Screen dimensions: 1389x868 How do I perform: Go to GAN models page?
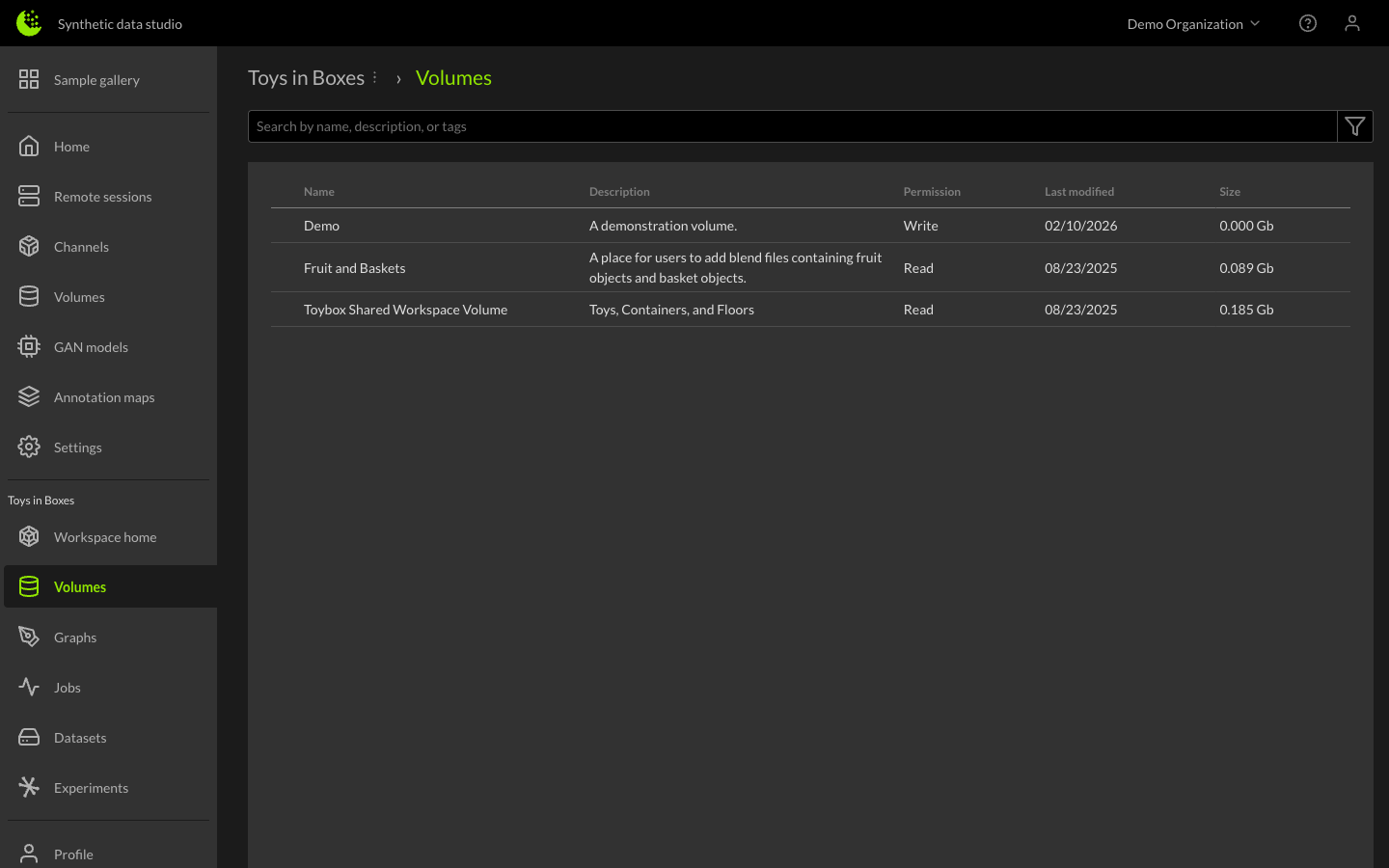91,347
